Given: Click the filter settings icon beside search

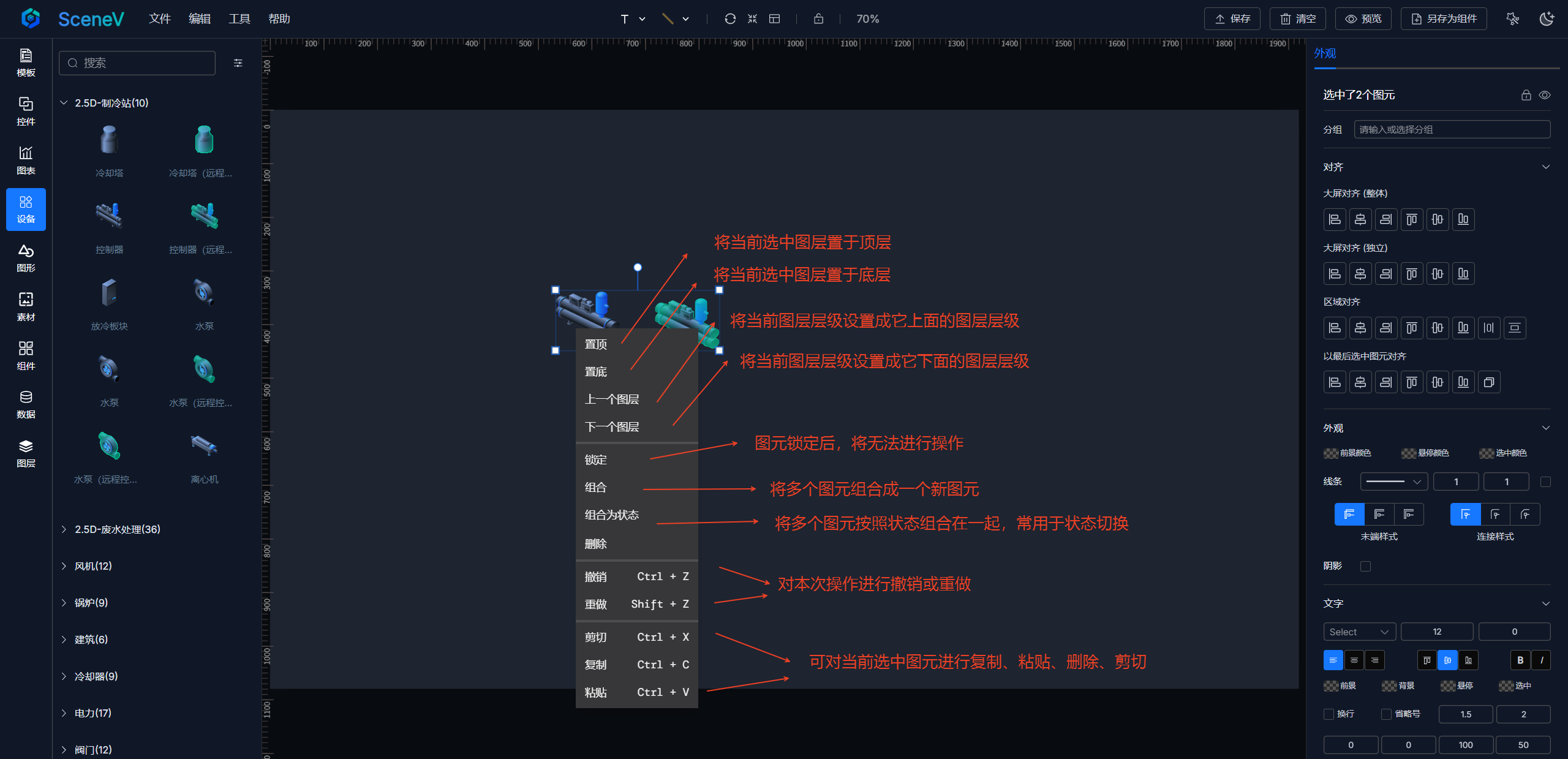Looking at the screenshot, I should click(238, 63).
